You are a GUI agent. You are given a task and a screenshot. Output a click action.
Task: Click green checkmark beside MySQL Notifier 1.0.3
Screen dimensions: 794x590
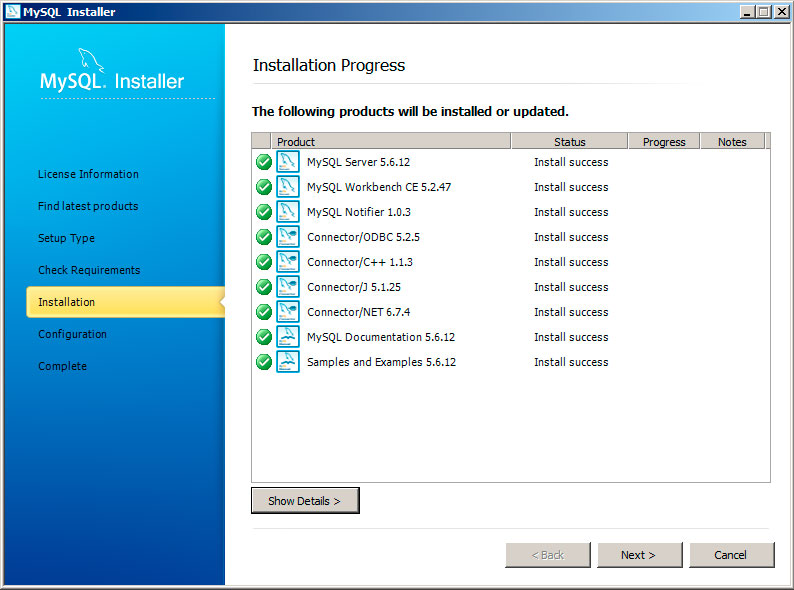pyautogui.click(x=264, y=212)
